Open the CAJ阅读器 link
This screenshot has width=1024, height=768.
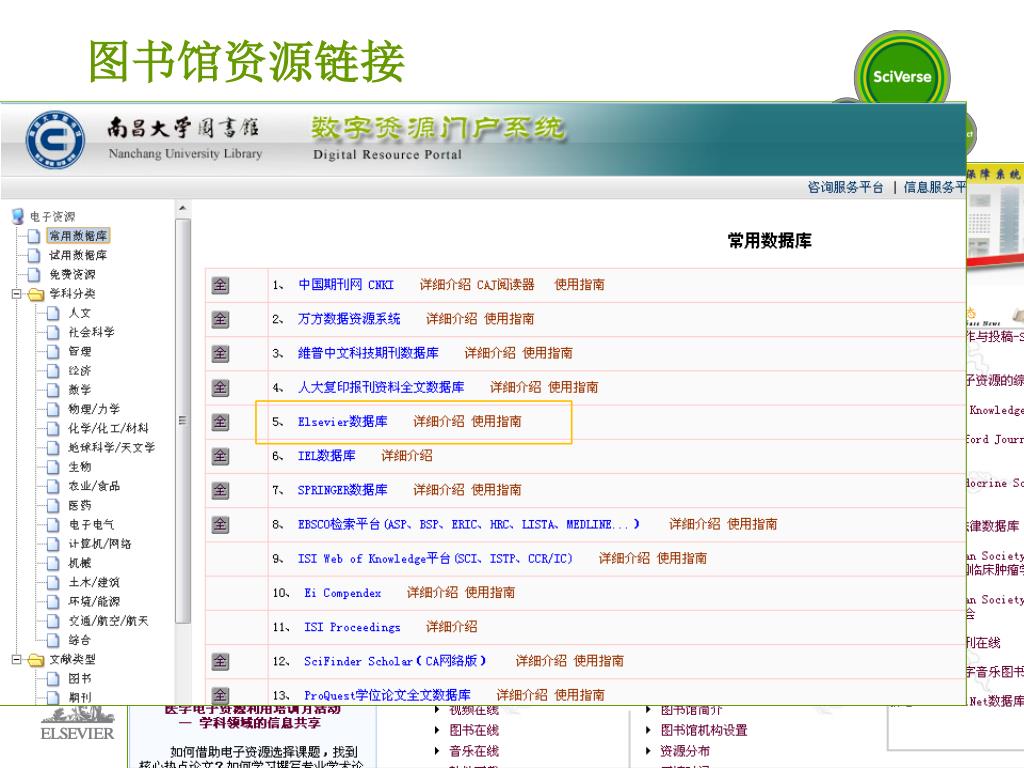click(505, 285)
